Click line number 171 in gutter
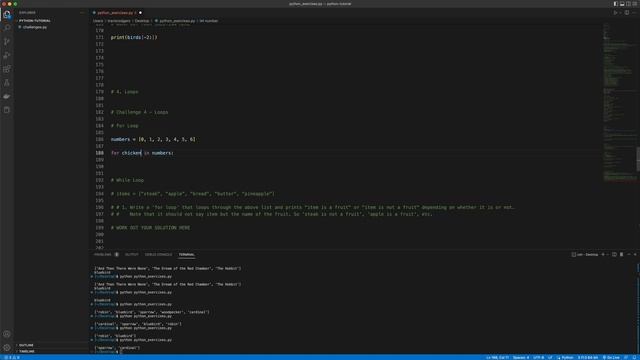640x360 pixels. [99, 37]
